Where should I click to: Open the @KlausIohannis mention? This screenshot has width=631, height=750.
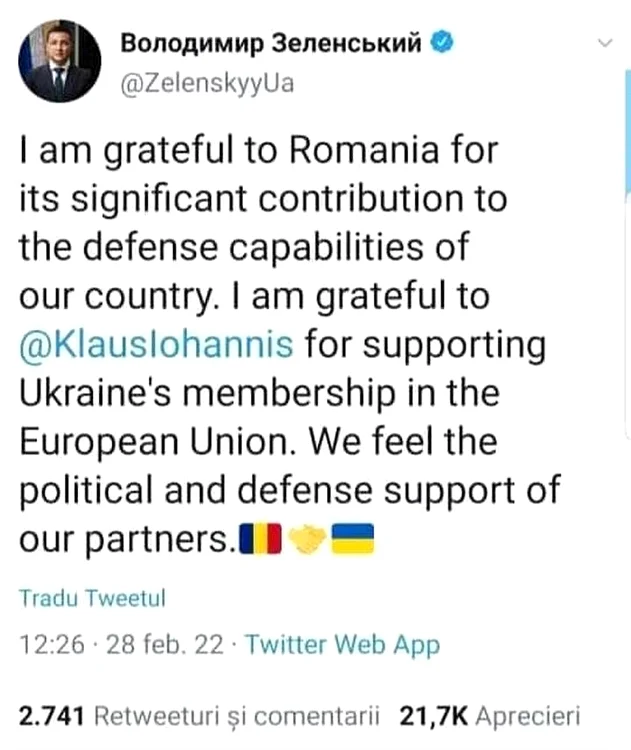click(156, 345)
